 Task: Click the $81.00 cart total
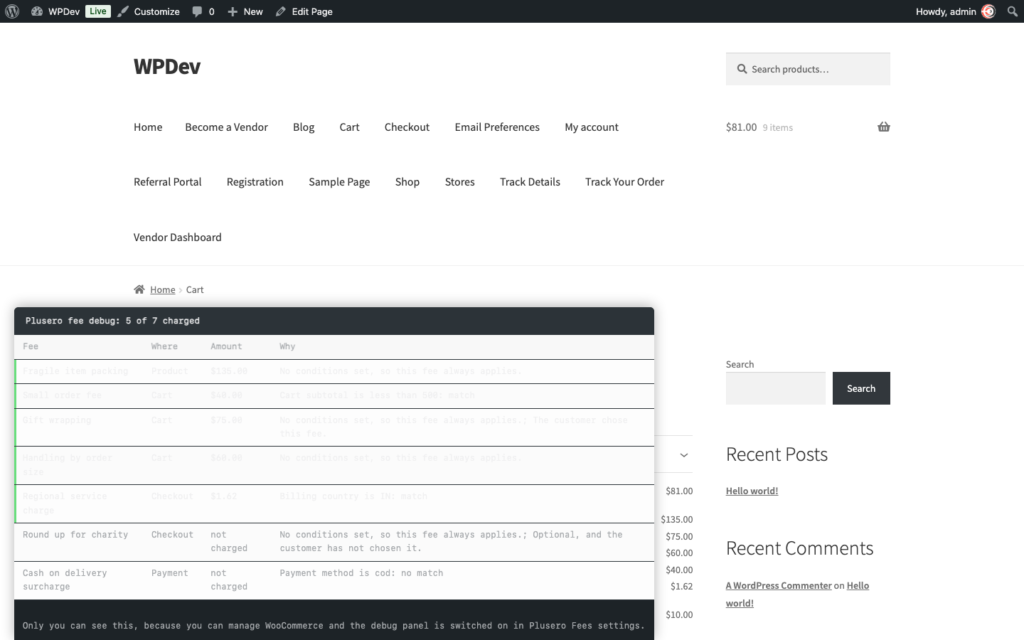click(741, 127)
